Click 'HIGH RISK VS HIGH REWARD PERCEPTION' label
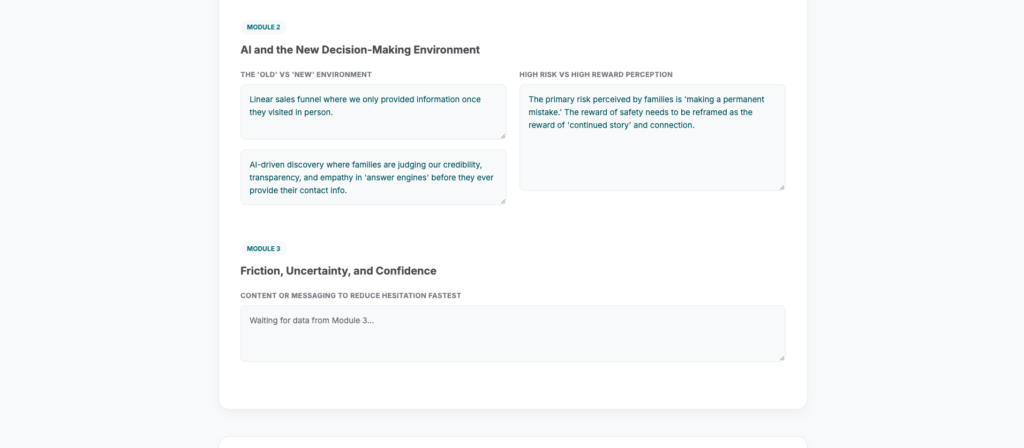 (596, 74)
